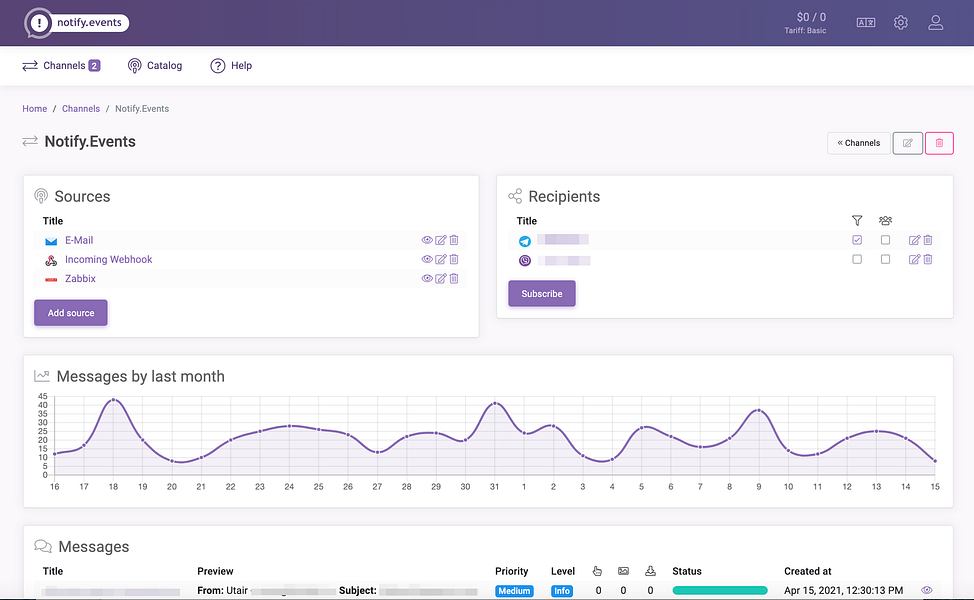This screenshot has width=974, height=600.
Task: Click the group icon in Recipients header
Action: click(x=885, y=220)
